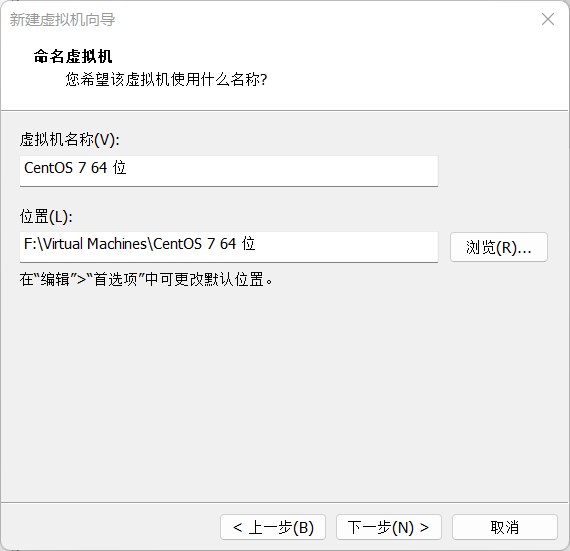This screenshot has height=551, width=570.
Task: Click the subtitle 您希望该虚拟机使用什么名称?
Action: coord(166,79)
